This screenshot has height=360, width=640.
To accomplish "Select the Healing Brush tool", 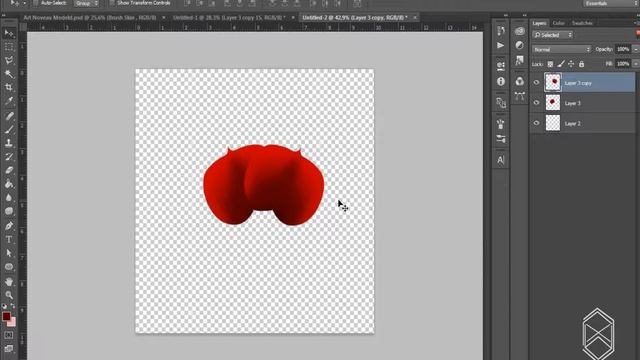I will (9, 116).
